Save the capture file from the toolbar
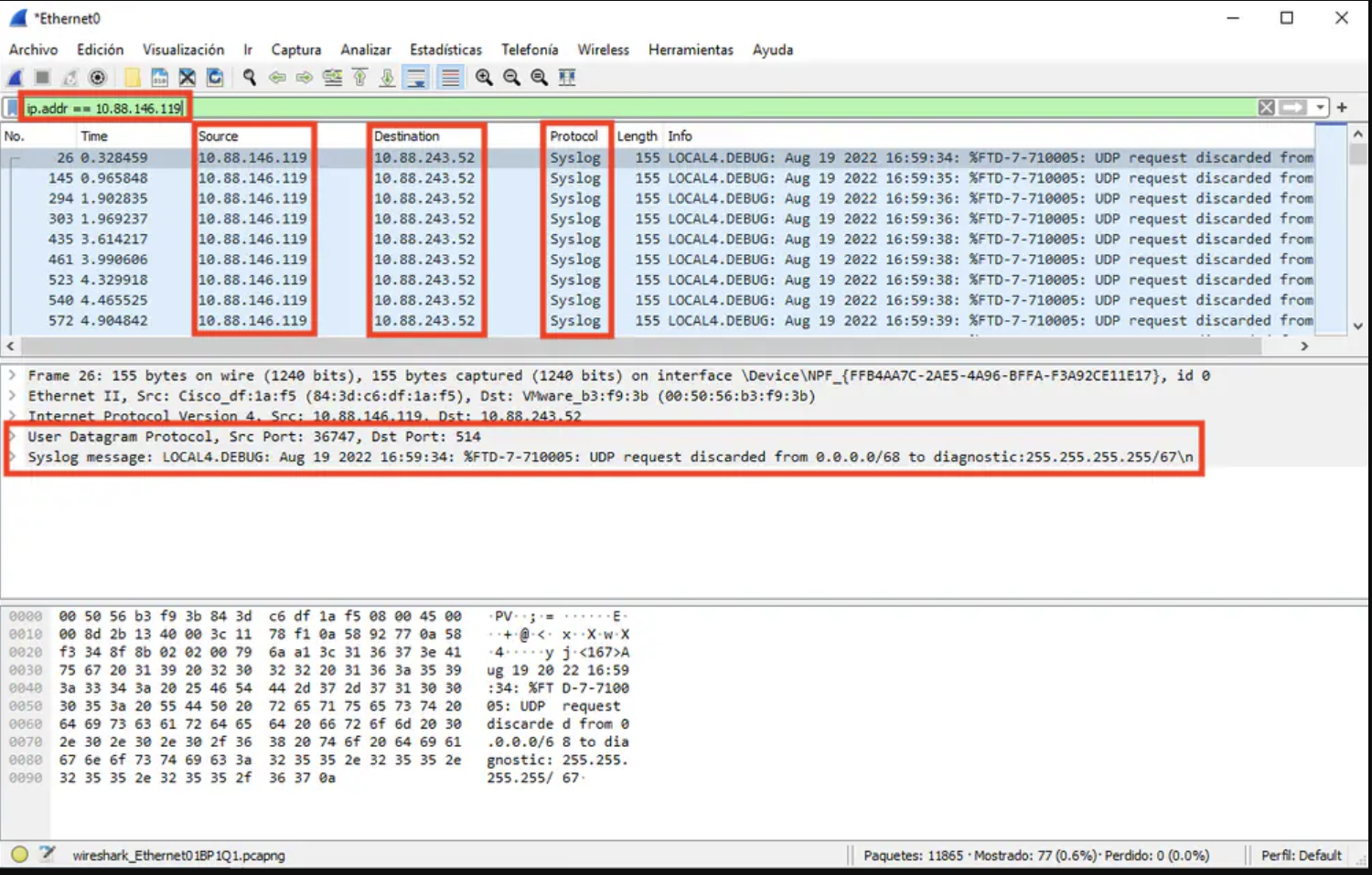The image size is (1372, 875). coord(159,79)
